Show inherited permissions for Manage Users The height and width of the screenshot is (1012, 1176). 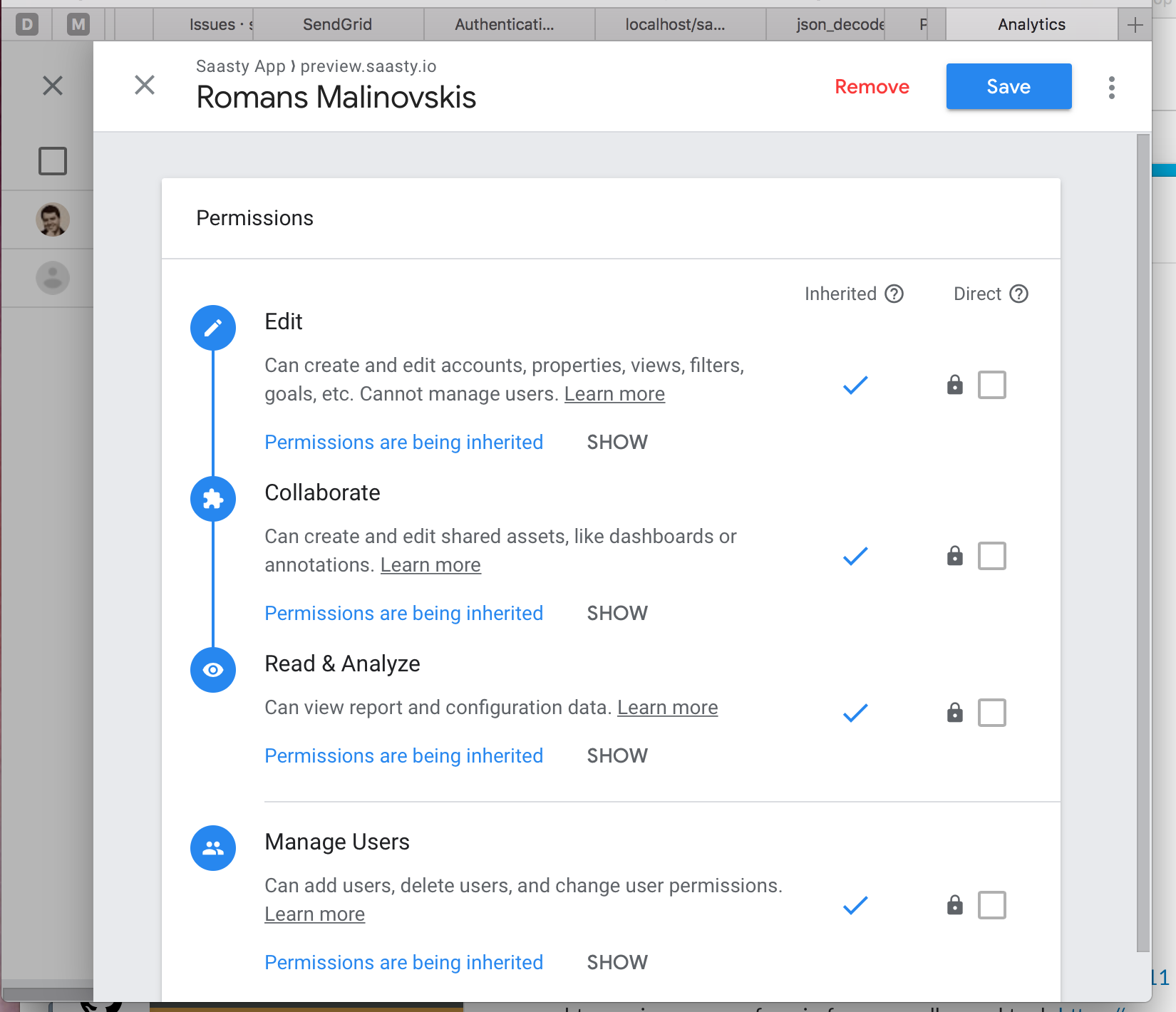(x=617, y=962)
